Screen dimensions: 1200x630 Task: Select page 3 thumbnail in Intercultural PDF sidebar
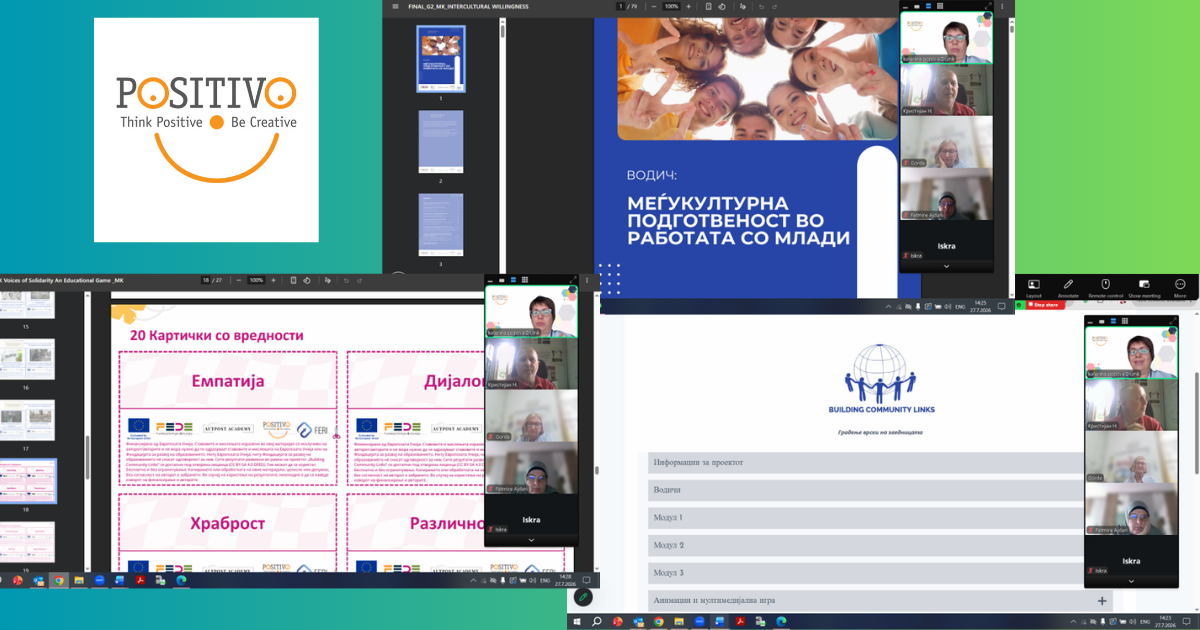(x=441, y=224)
